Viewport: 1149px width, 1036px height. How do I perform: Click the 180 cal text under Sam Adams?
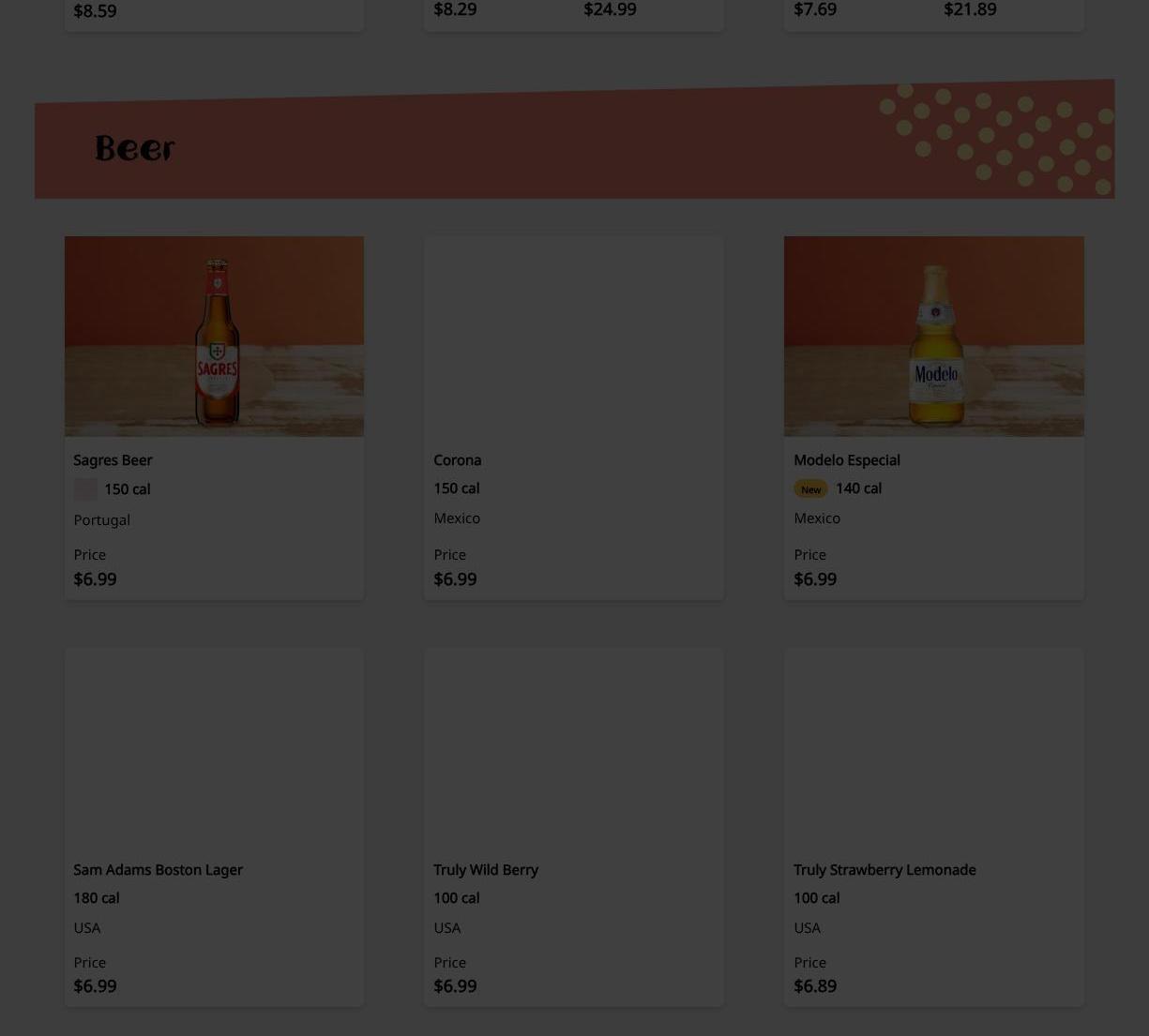96,898
